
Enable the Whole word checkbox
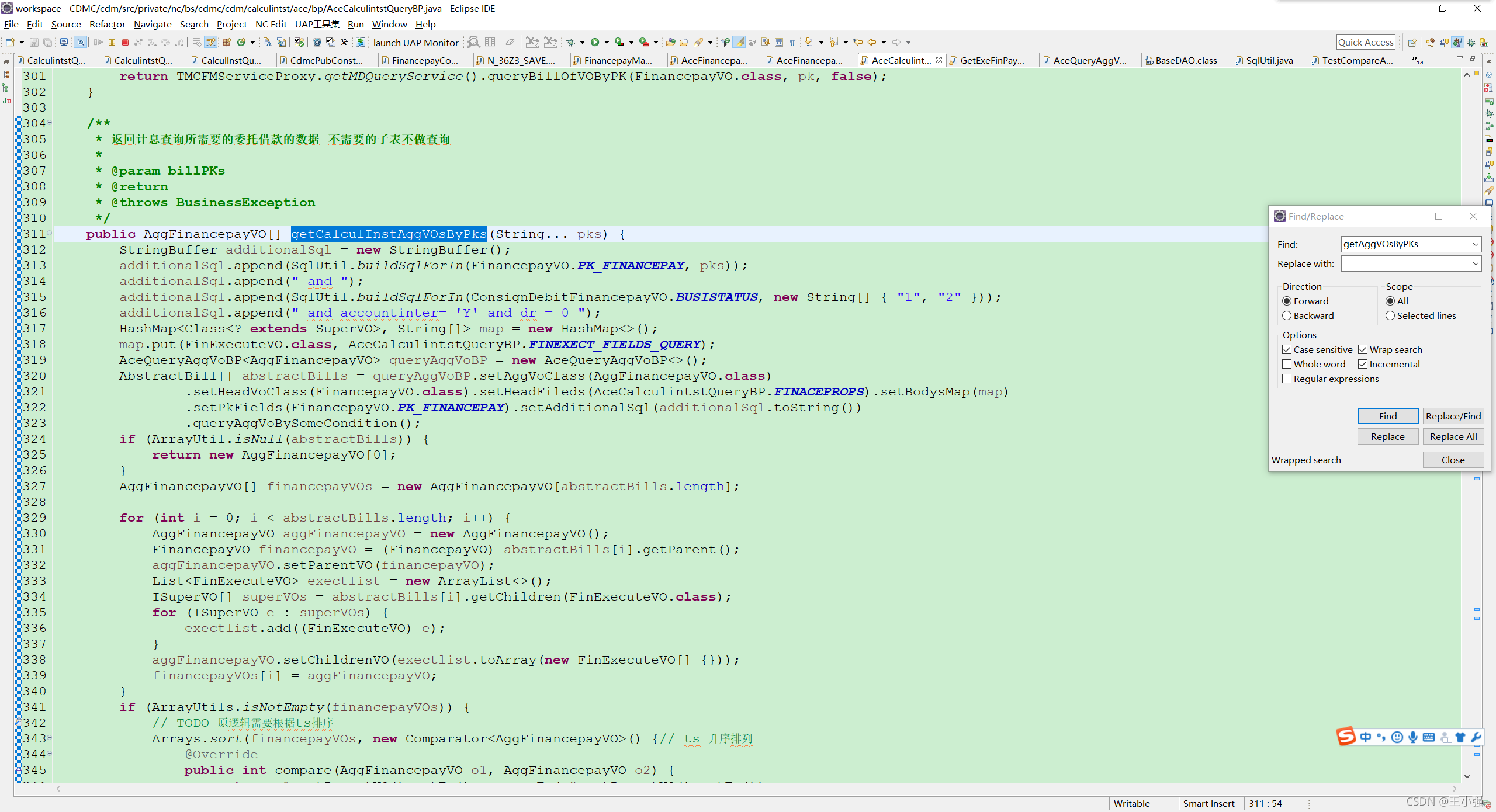(x=1287, y=364)
